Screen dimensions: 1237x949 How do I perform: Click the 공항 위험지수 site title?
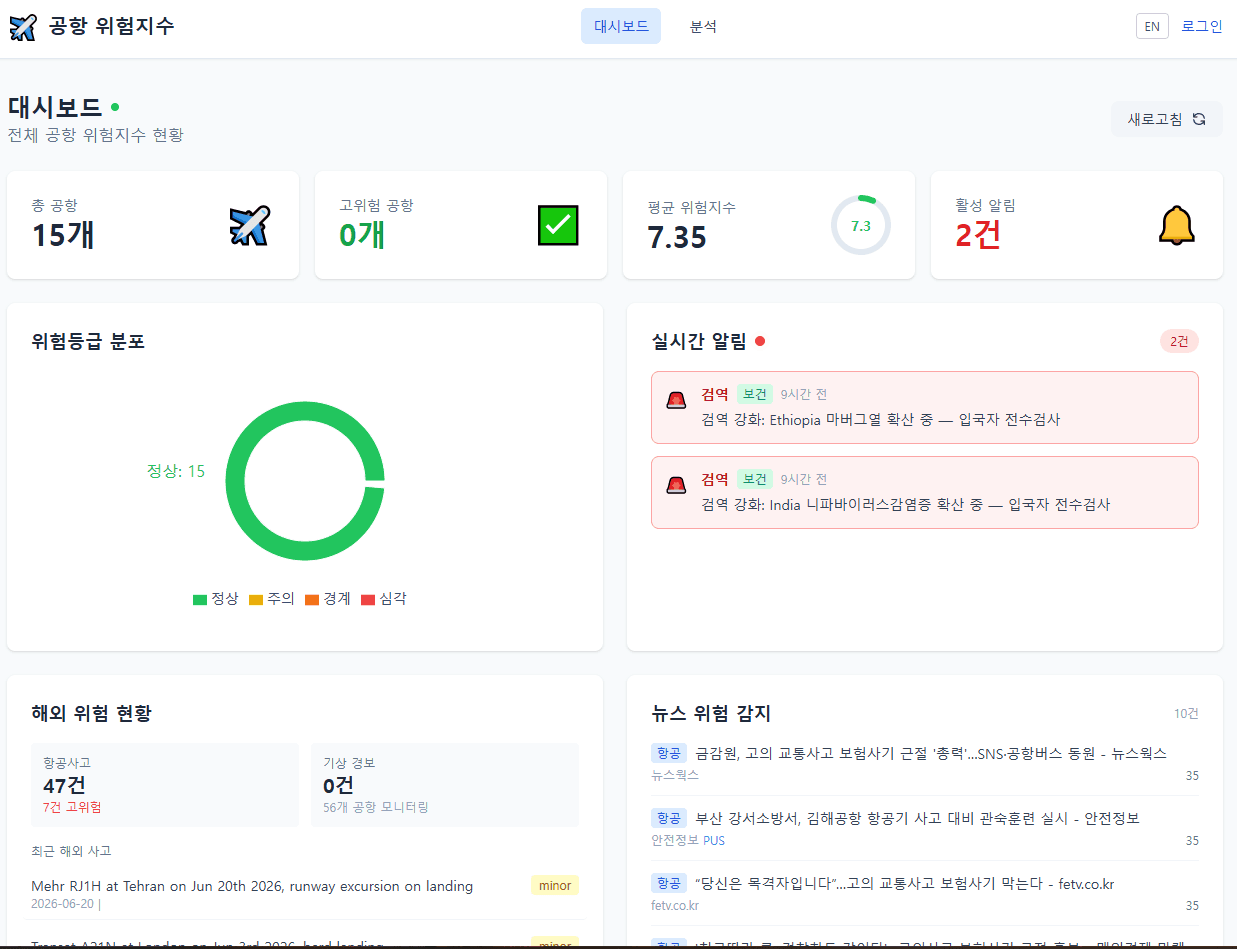[111, 26]
